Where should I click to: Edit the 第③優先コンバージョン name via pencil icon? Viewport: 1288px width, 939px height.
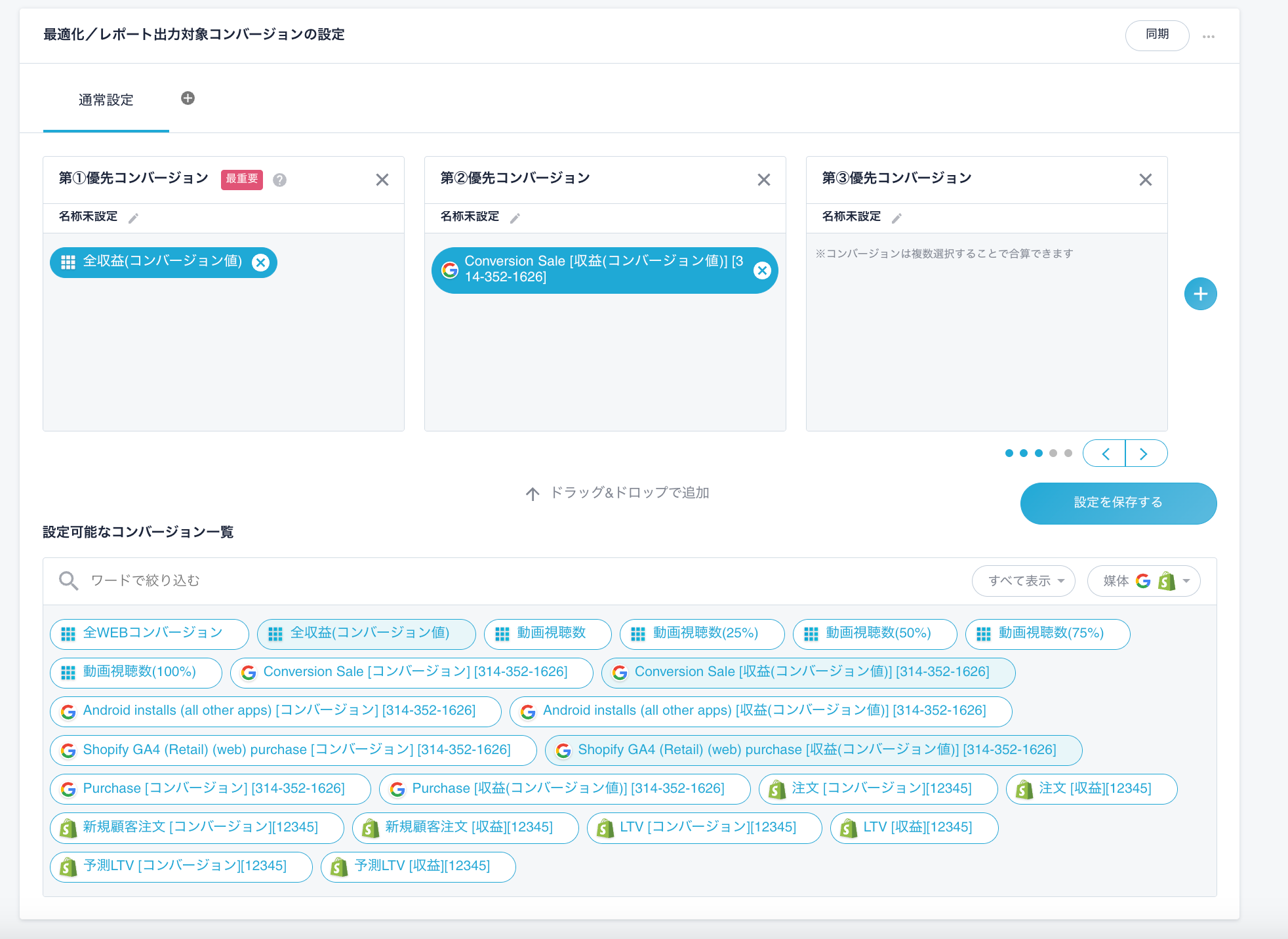897,217
